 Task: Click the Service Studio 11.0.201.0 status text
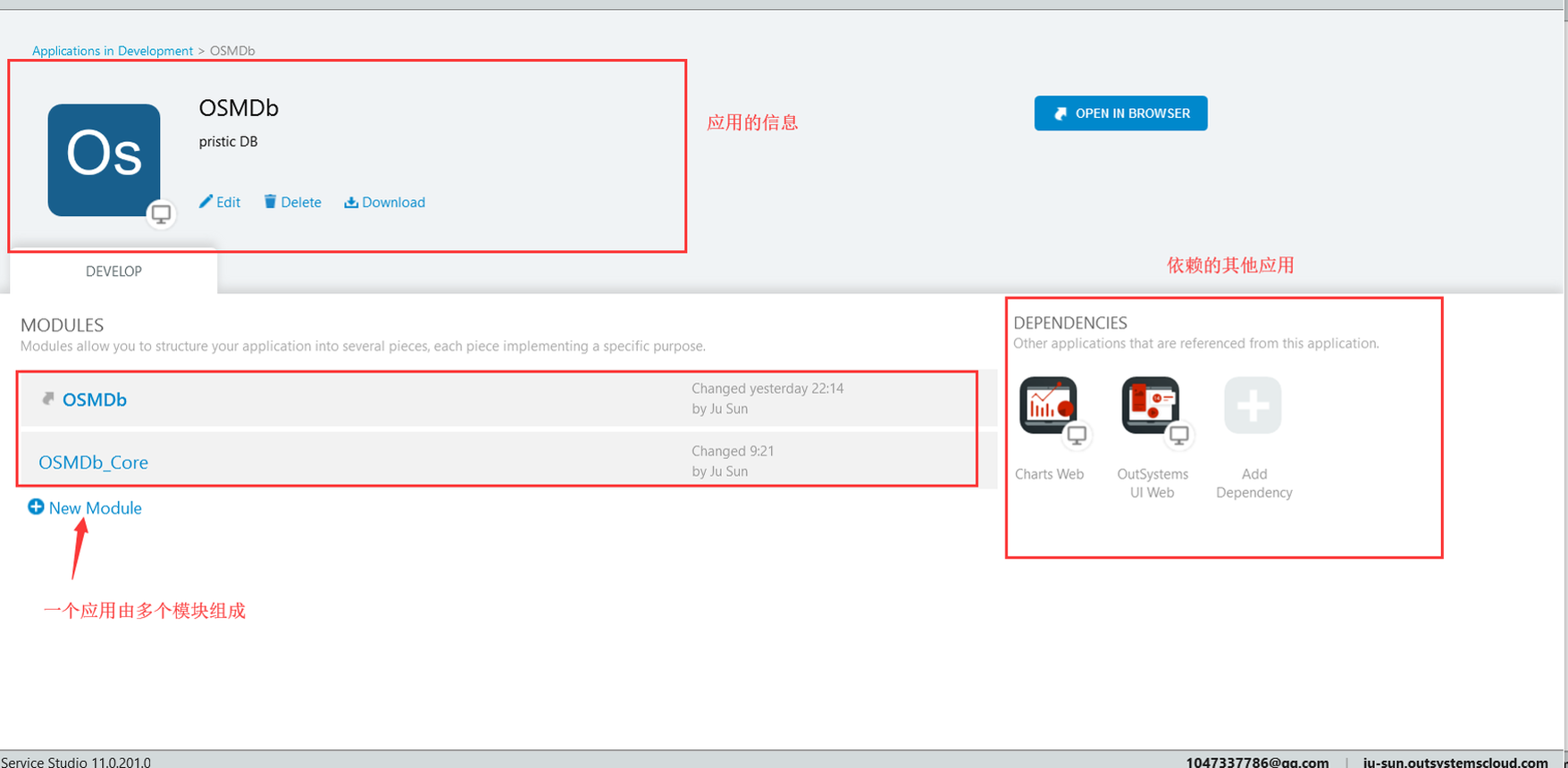tap(75, 762)
